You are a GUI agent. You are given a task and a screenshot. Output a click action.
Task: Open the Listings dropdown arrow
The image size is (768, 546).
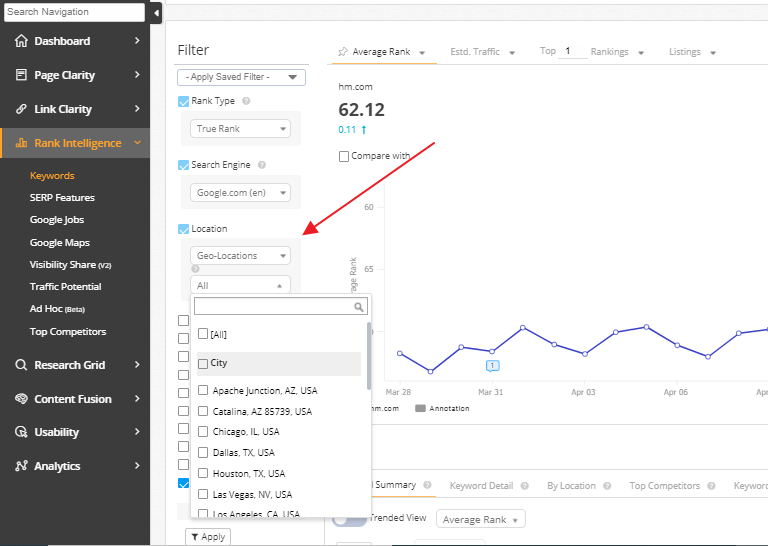[x=713, y=53]
